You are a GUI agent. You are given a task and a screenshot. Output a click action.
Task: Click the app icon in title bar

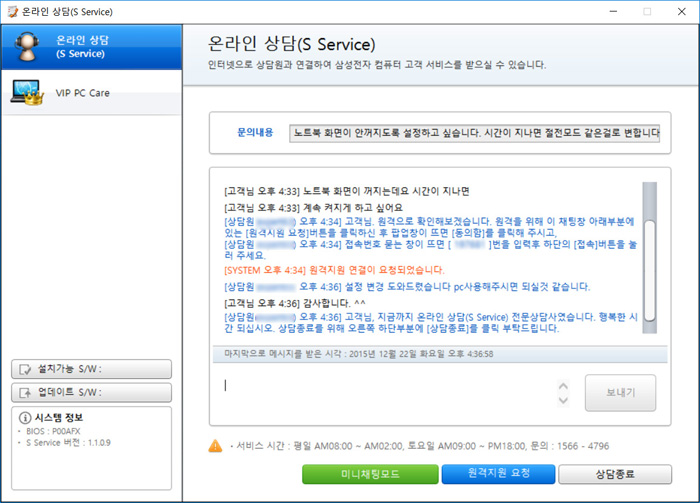12,12
